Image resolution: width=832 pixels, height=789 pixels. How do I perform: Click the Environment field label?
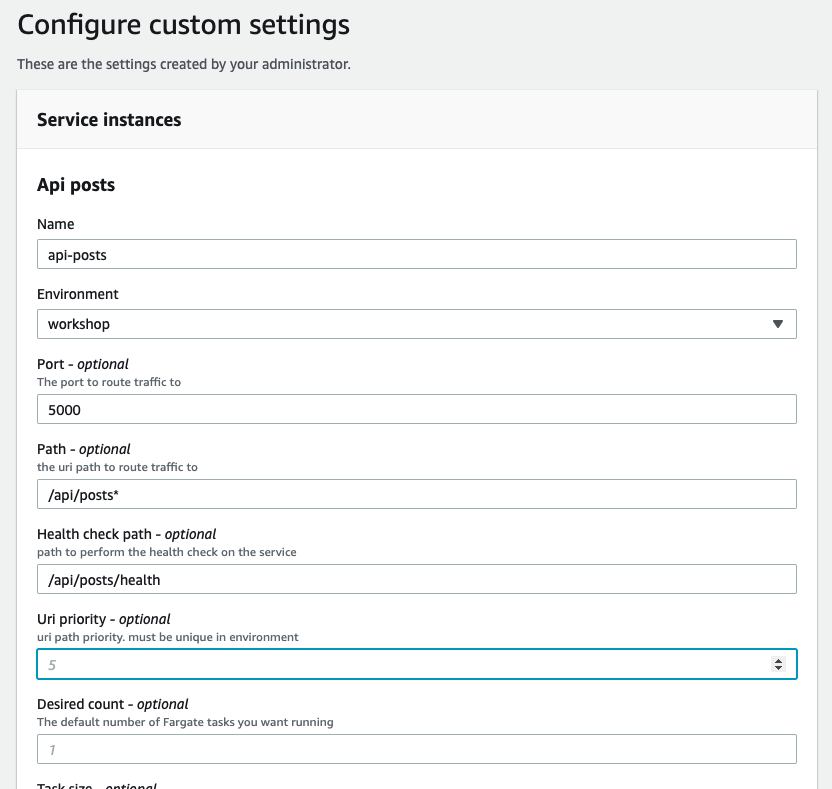(77, 294)
